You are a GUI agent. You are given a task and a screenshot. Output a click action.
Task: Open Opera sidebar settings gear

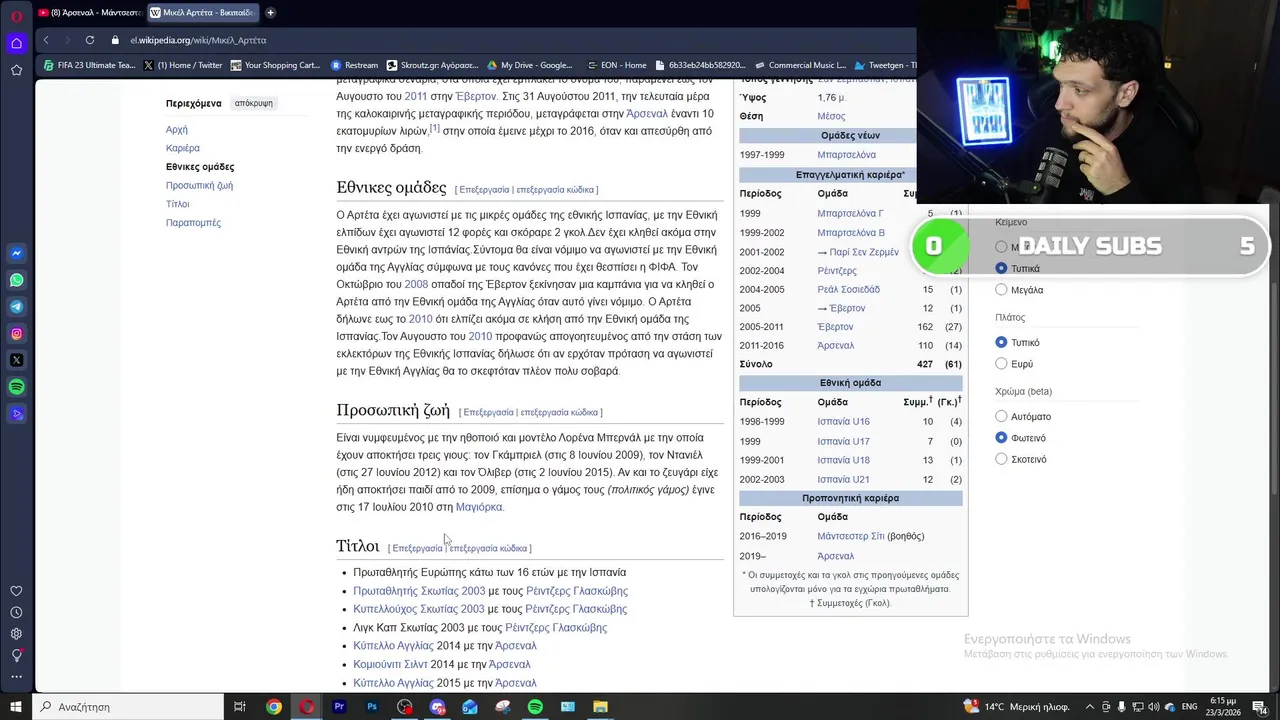(x=16, y=634)
